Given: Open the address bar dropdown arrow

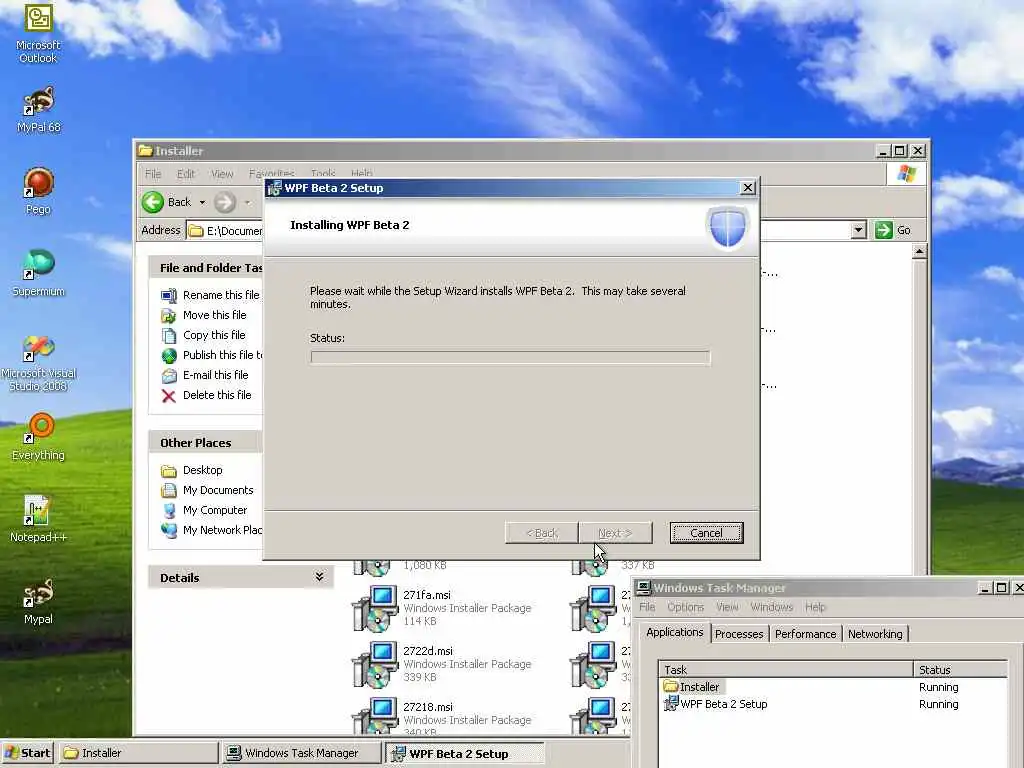Looking at the screenshot, I should pos(859,230).
